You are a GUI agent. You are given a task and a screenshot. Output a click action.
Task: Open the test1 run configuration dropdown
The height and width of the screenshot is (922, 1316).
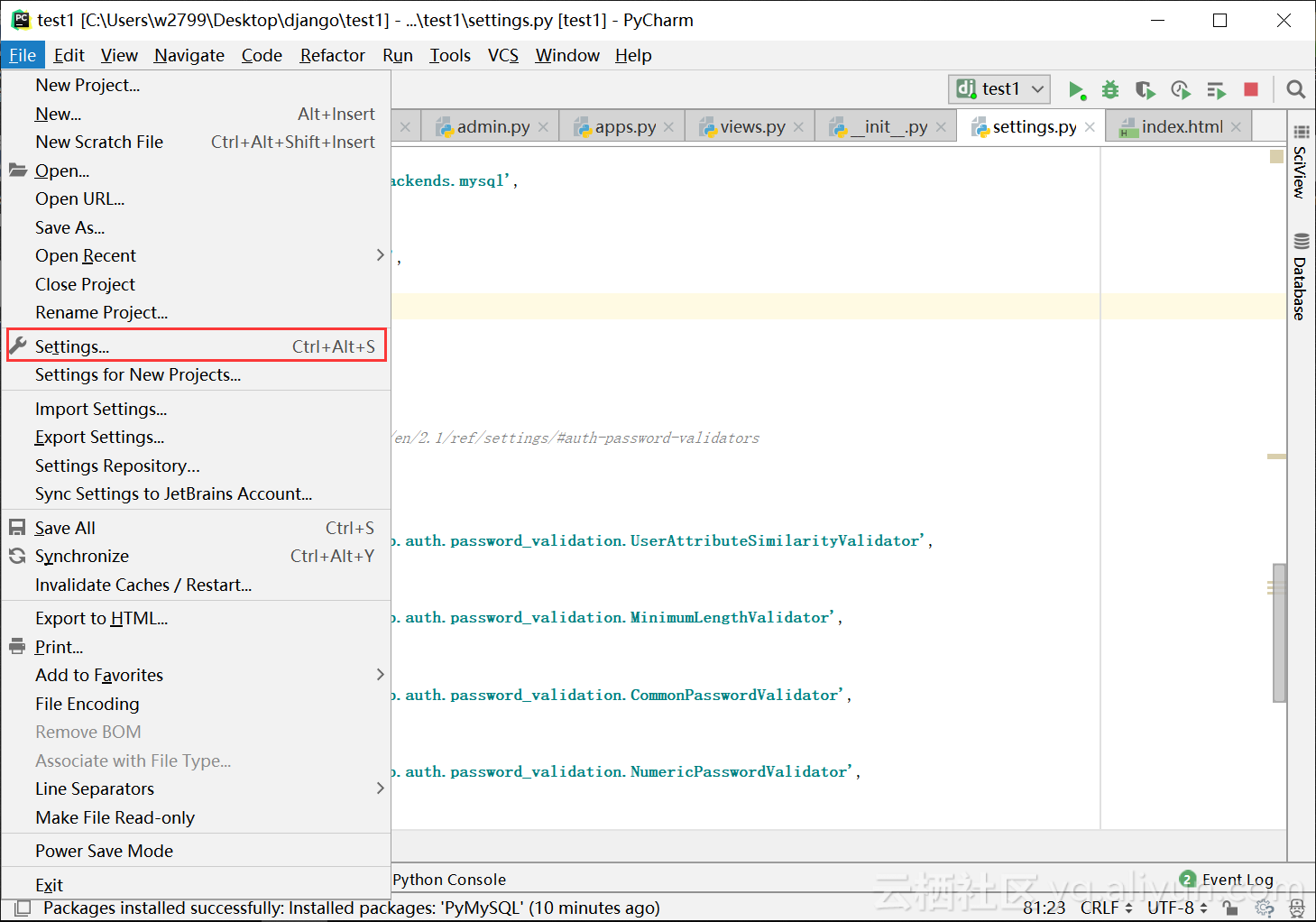click(999, 89)
